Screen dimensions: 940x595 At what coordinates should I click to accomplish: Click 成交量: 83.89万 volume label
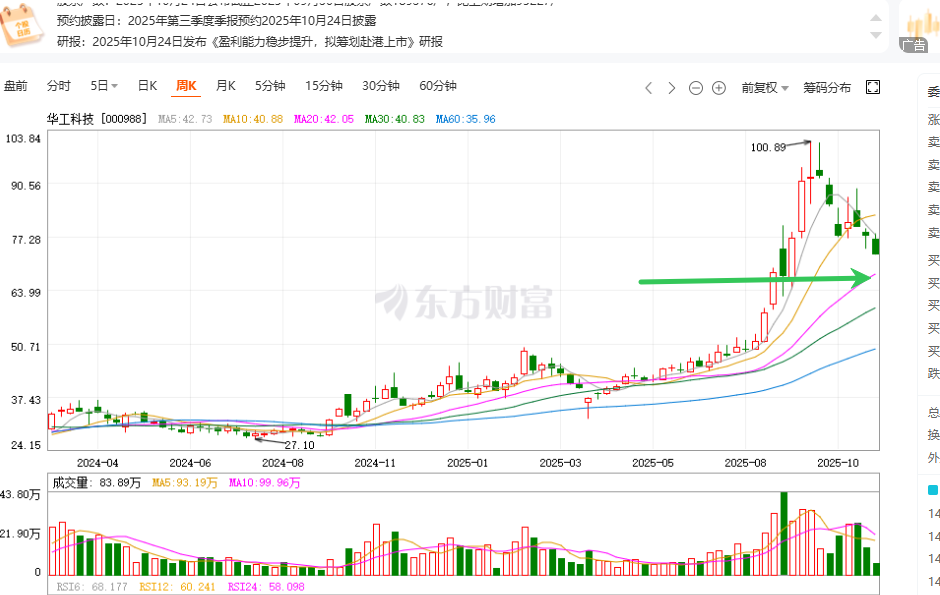click(x=97, y=483)
